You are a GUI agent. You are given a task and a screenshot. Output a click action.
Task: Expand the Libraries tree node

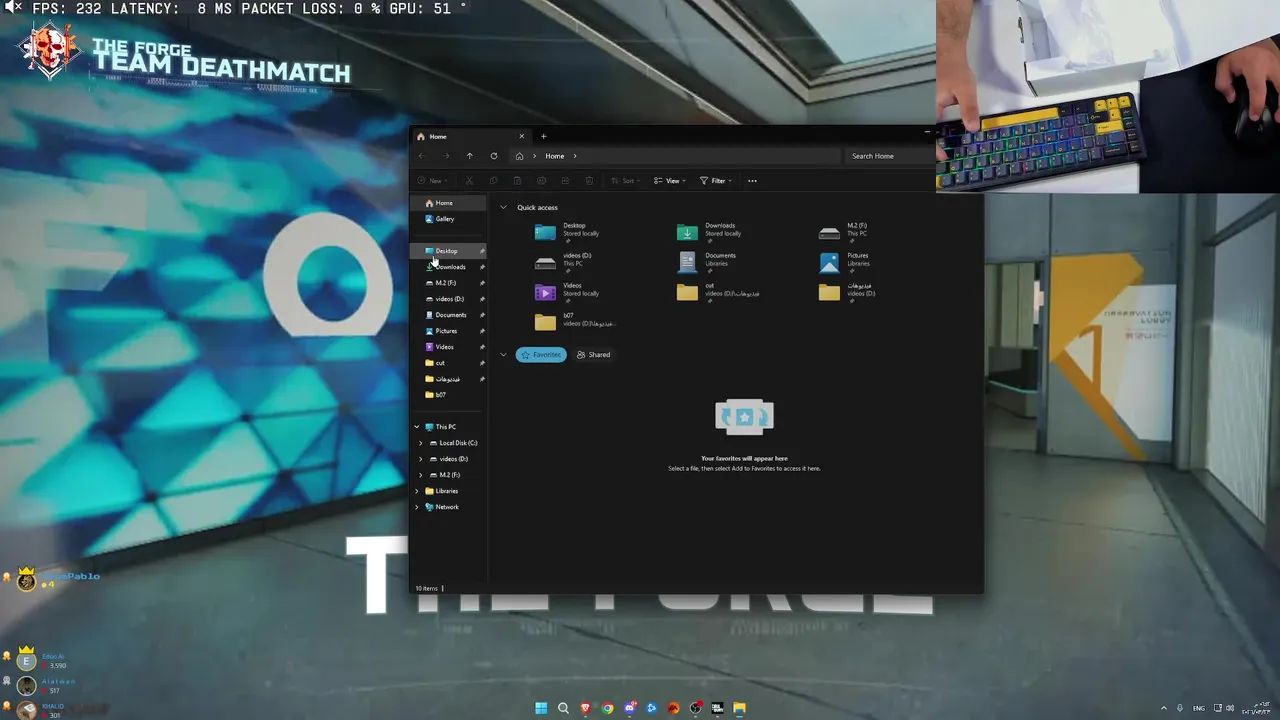(417, 491)
